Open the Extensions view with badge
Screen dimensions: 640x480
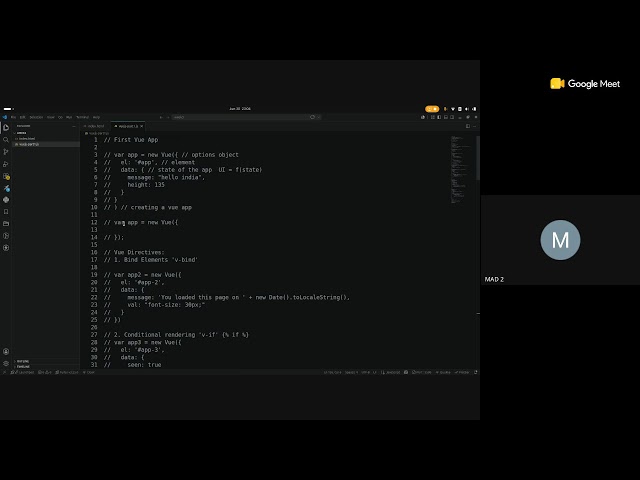tap(6, 176)
